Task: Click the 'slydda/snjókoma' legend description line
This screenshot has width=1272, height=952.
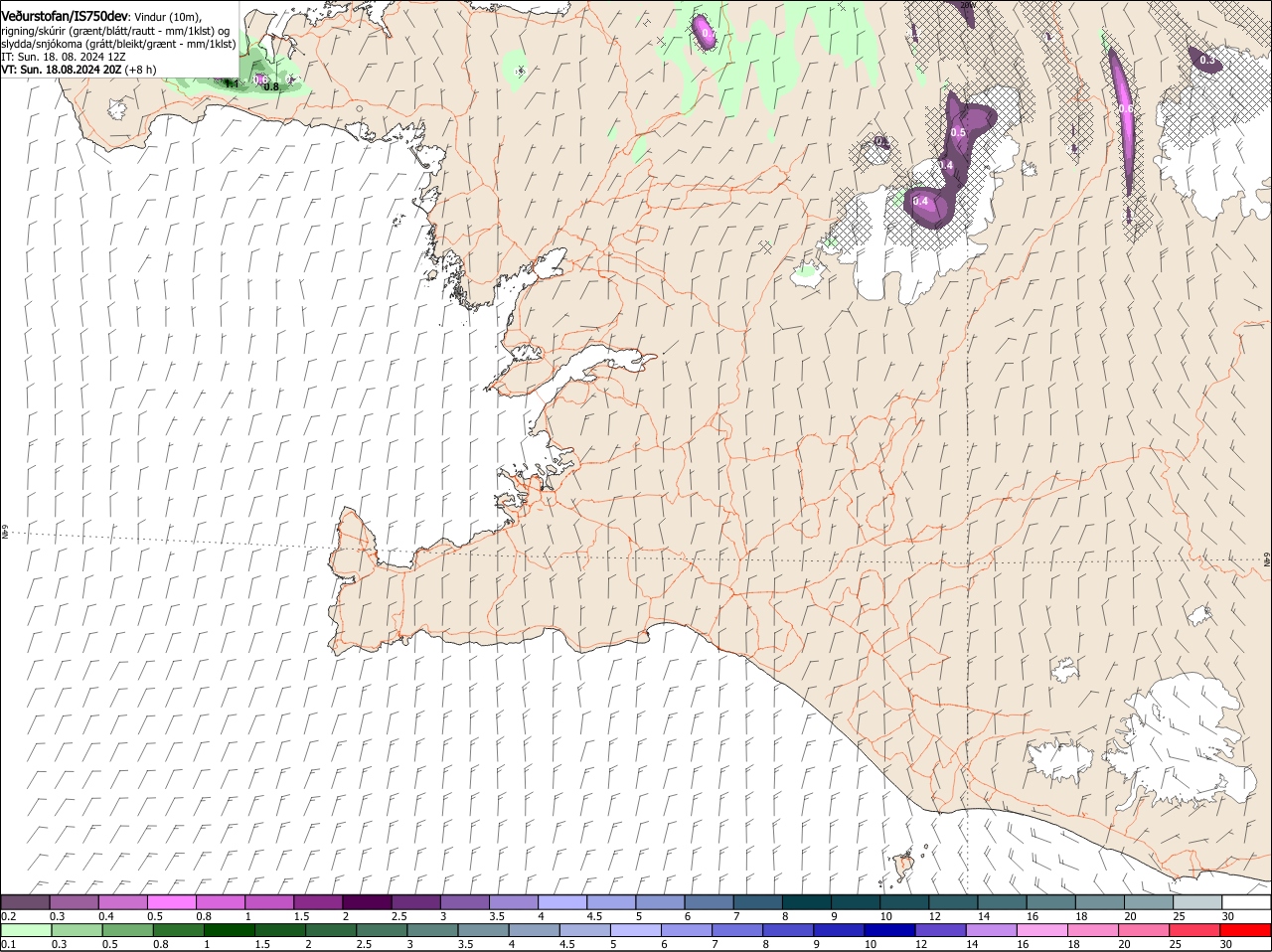Action: [118, 44]
